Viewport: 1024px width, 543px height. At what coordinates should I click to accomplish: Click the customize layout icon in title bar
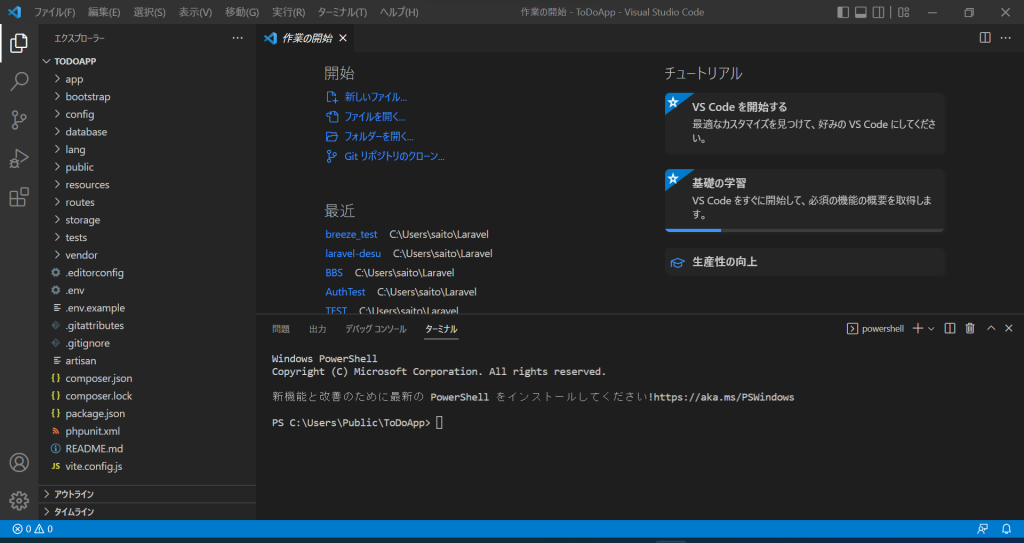pos(904,12)
